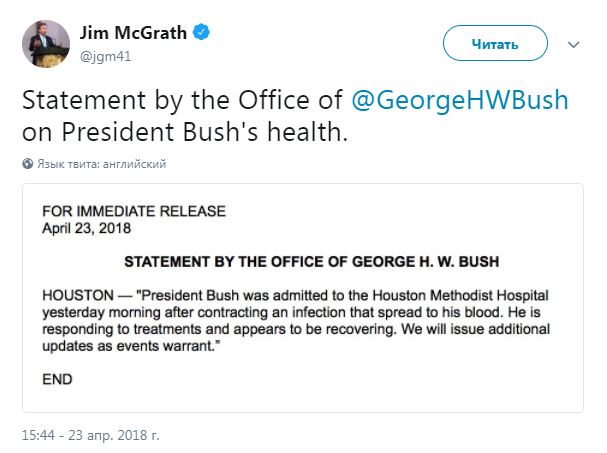Click 'FOR IMMEDIATE RELEASE' line in the attachment
Screen dimensions: 607x453
134,211
